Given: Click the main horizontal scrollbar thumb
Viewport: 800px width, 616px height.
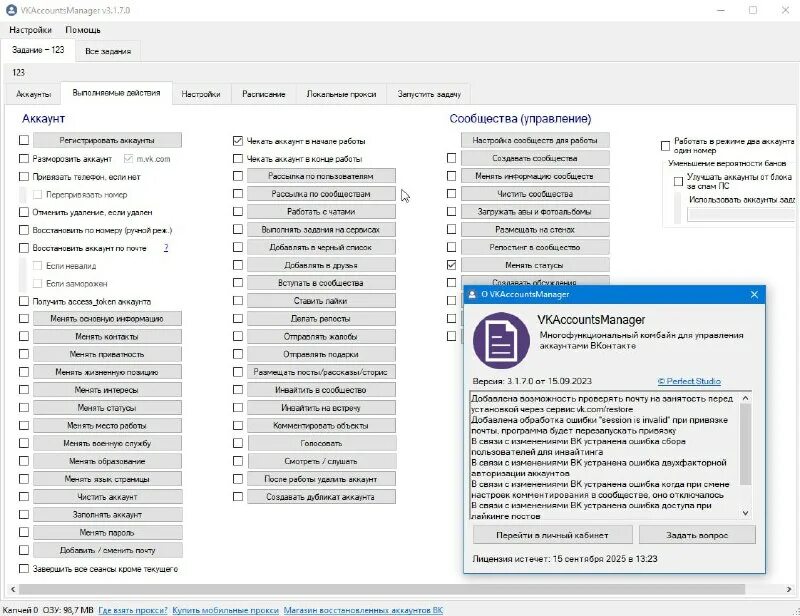Looking at the screenshot, I should click(382, 589).
